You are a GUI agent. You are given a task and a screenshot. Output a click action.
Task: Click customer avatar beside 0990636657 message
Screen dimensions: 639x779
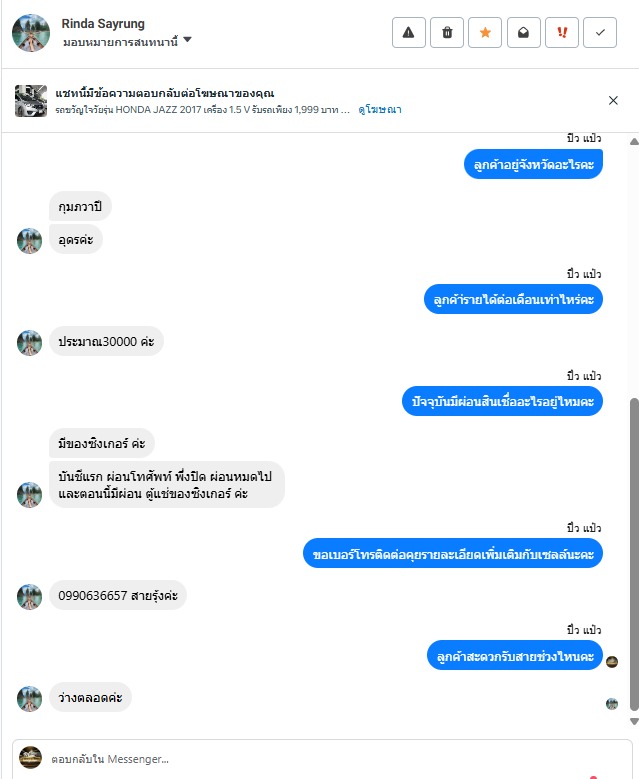click(29, 597)
